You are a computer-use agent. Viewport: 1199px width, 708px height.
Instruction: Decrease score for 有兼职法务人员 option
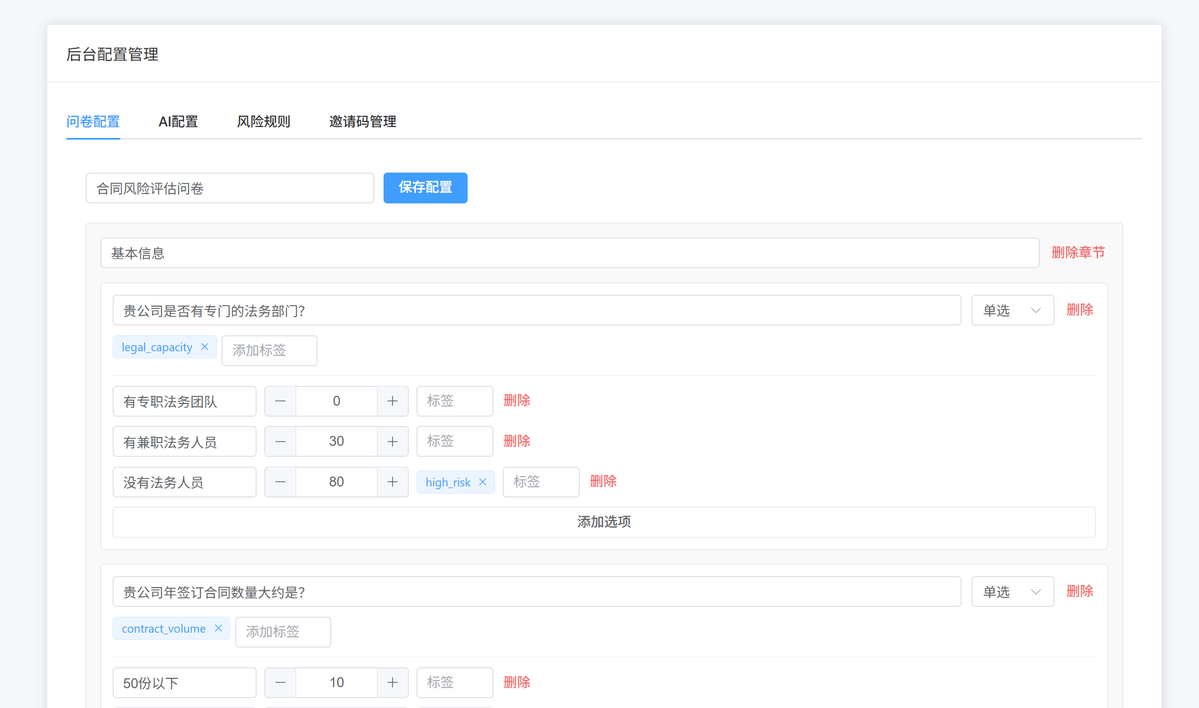281,442
